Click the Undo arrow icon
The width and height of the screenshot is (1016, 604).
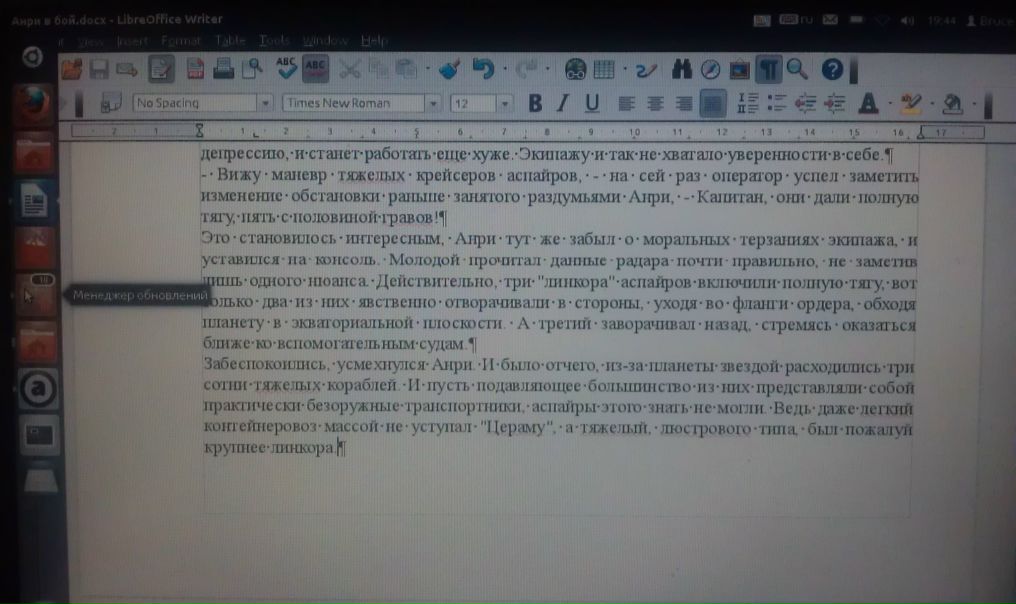point(483,69)
